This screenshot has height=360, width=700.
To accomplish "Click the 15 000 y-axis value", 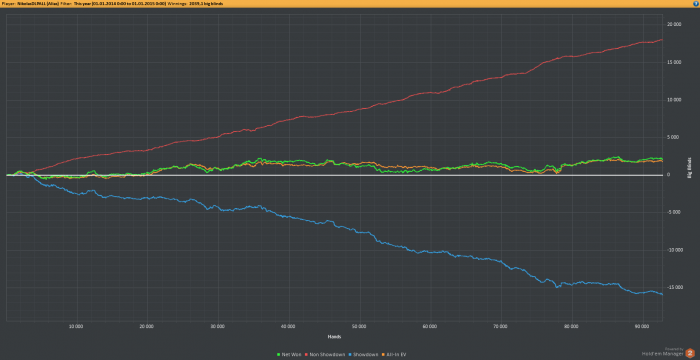I will pos(674,62).
